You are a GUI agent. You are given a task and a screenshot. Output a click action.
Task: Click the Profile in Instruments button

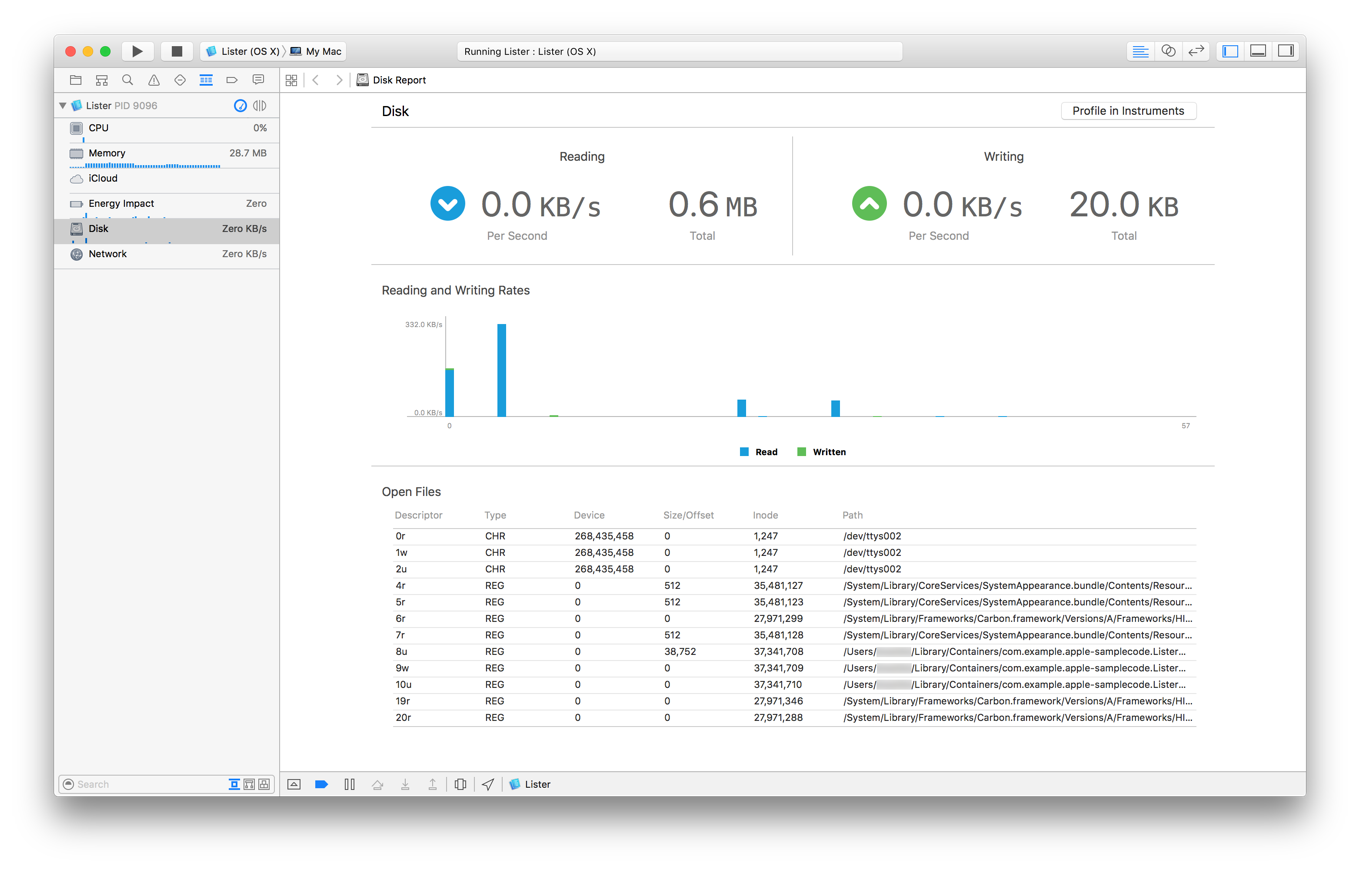pos(1128,111)
